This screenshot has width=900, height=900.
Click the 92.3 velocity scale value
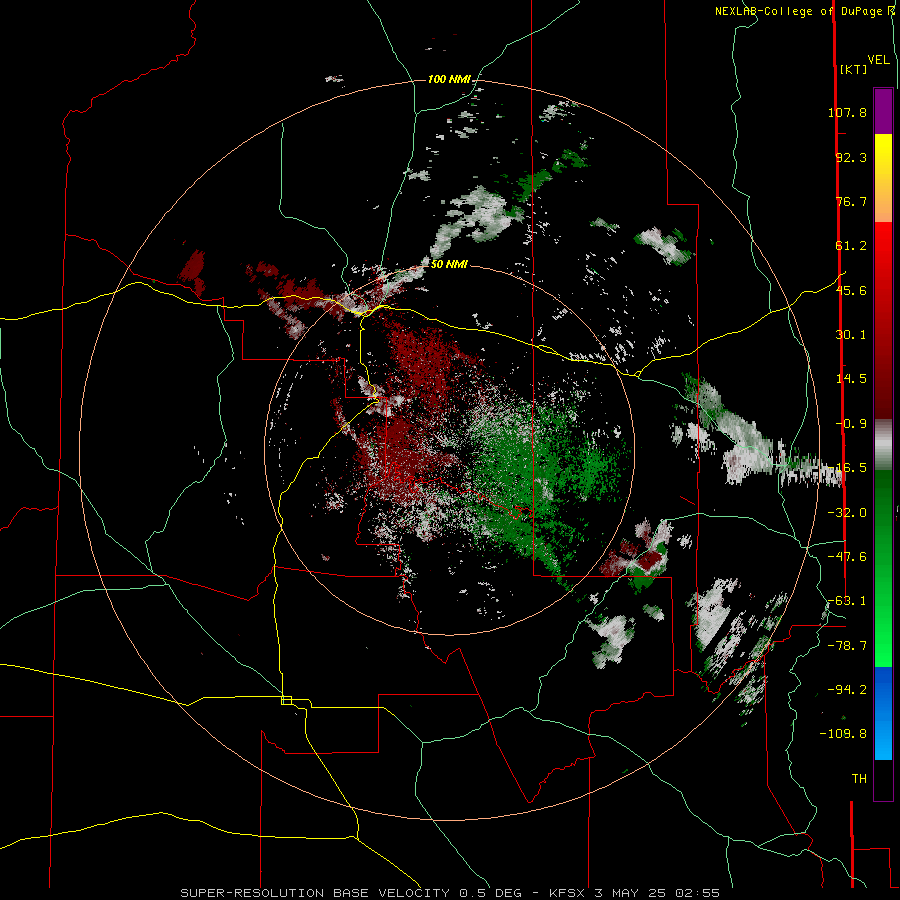point(851,157)
